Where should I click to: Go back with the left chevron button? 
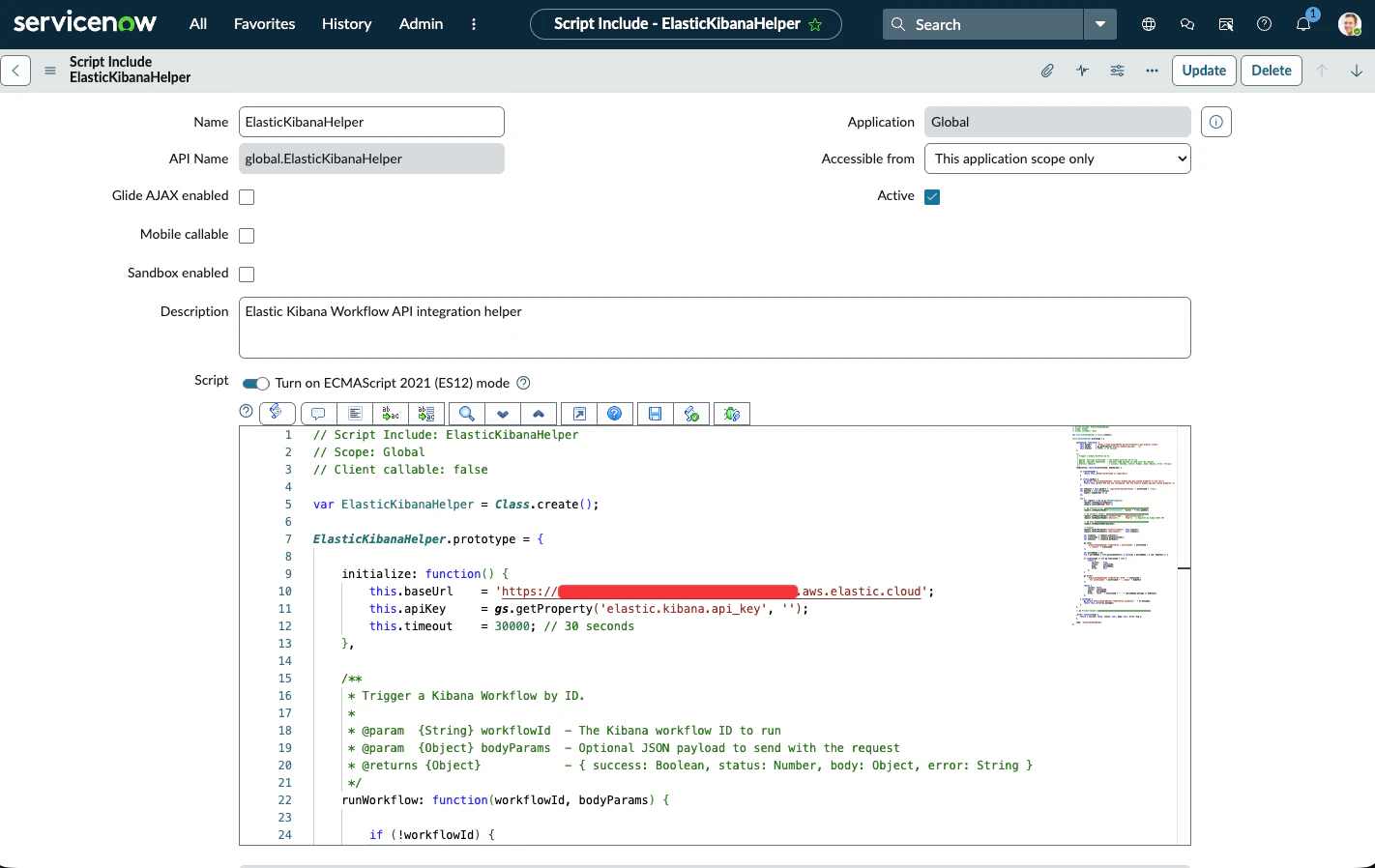coord(15,71)
